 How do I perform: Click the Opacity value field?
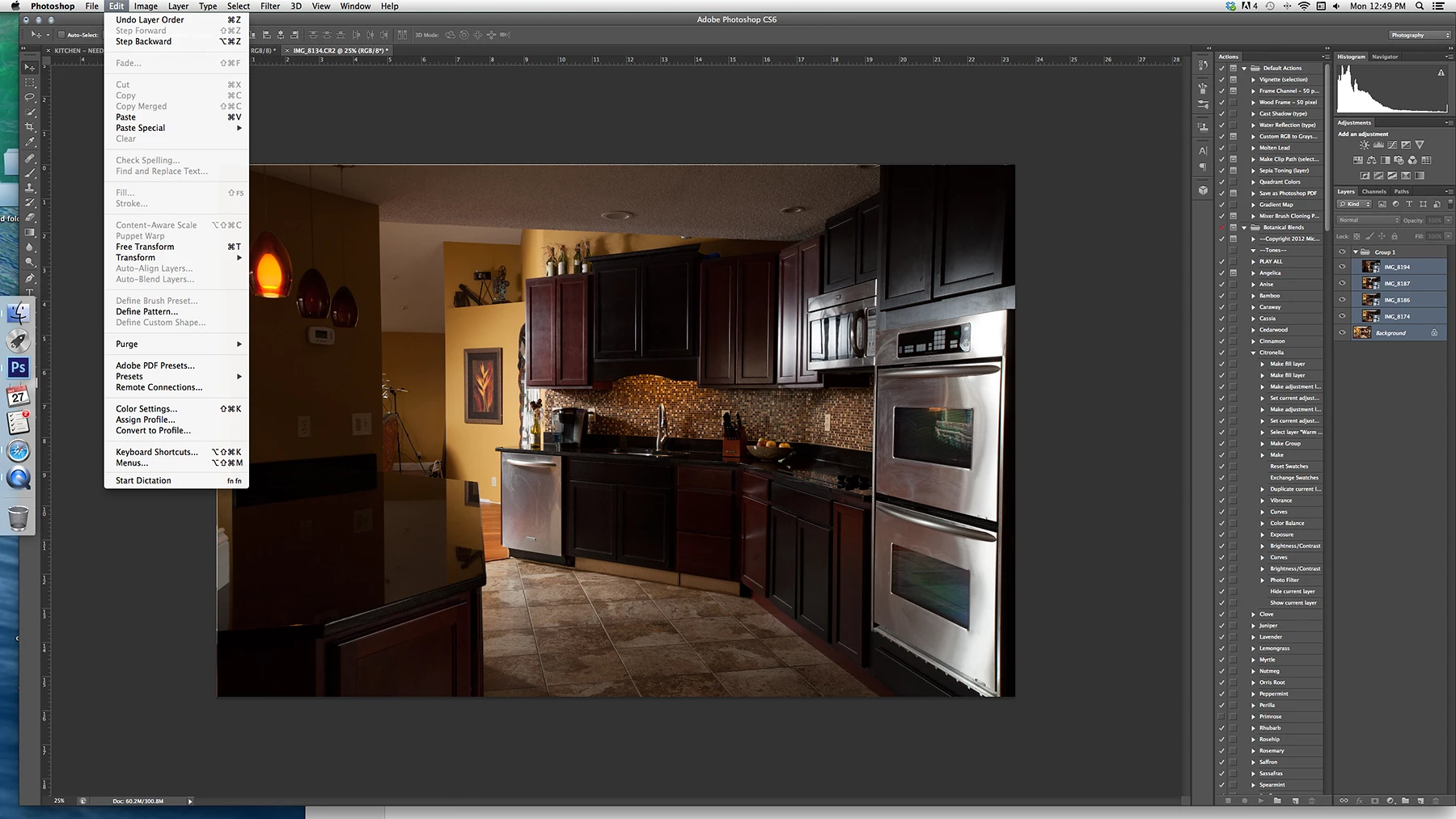pos(1434,220)
